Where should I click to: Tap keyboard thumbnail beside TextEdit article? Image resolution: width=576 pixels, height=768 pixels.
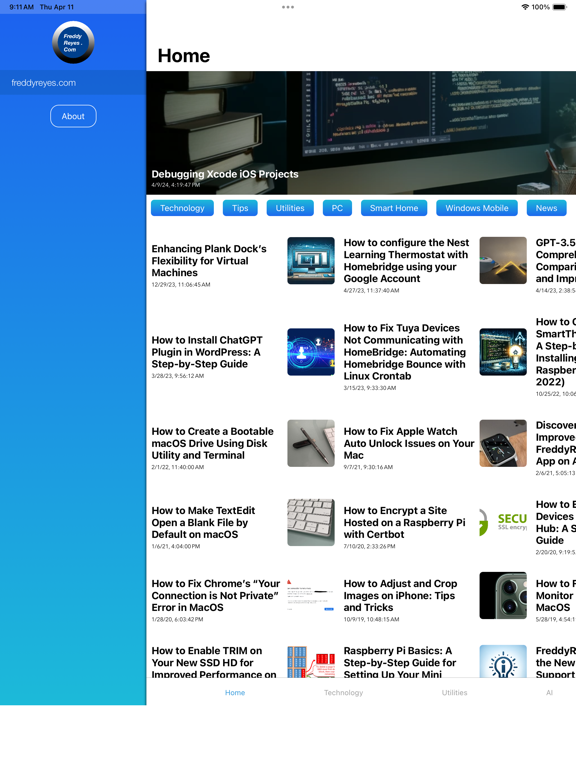tap(311, 523)
